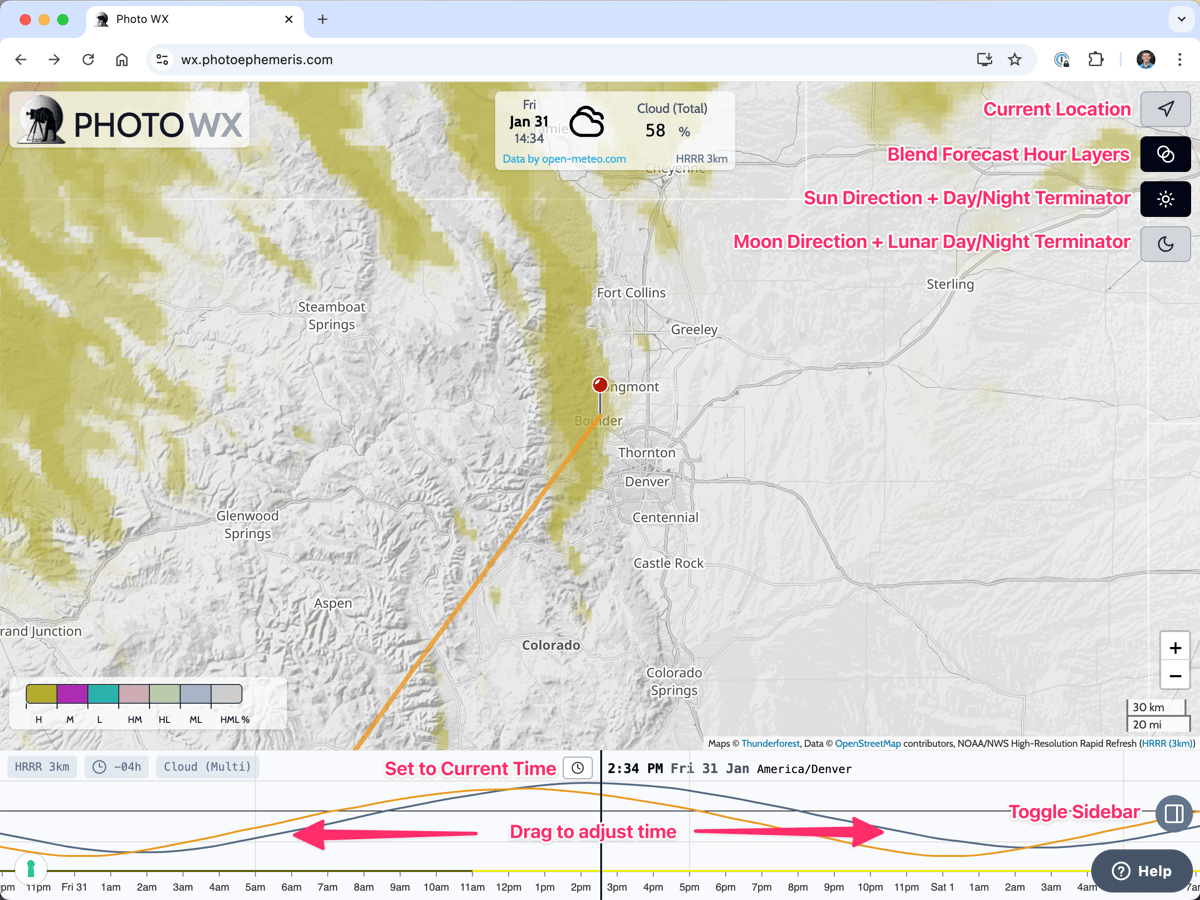
Task: Open the OpenStreetMap attribution link
Action: [867, 744]
